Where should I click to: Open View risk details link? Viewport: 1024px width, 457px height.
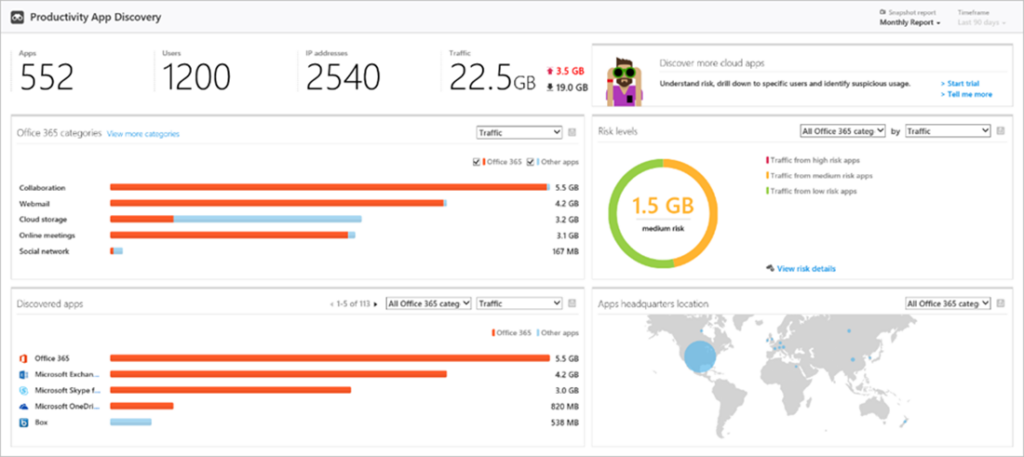click(x=804, y=268)
